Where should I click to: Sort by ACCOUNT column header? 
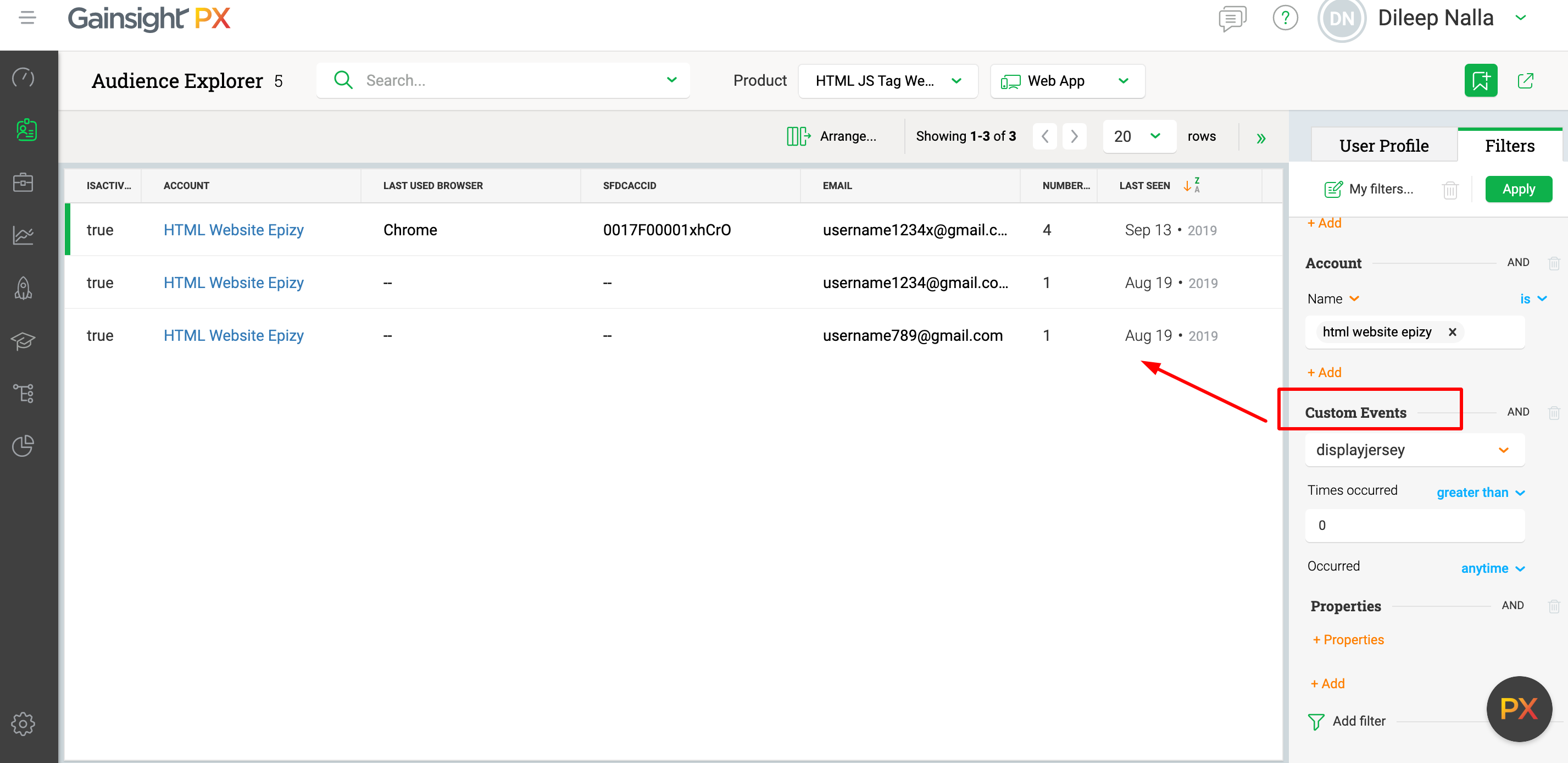186,186
